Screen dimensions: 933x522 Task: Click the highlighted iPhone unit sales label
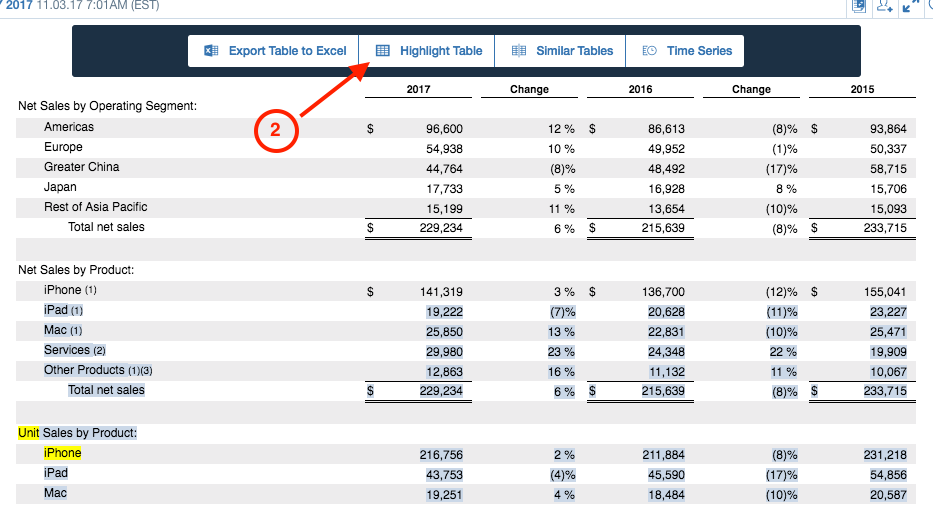pyautogui.click(x=62, y=453)
